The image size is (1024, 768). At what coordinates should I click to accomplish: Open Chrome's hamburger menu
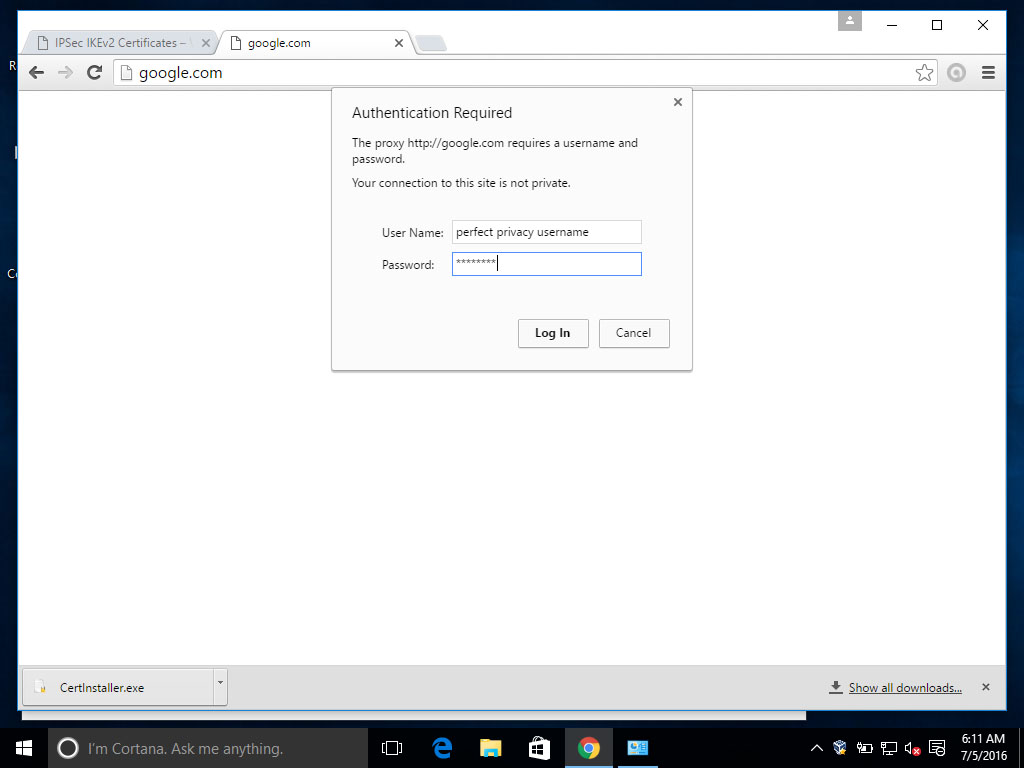click(x=988, y=72)
